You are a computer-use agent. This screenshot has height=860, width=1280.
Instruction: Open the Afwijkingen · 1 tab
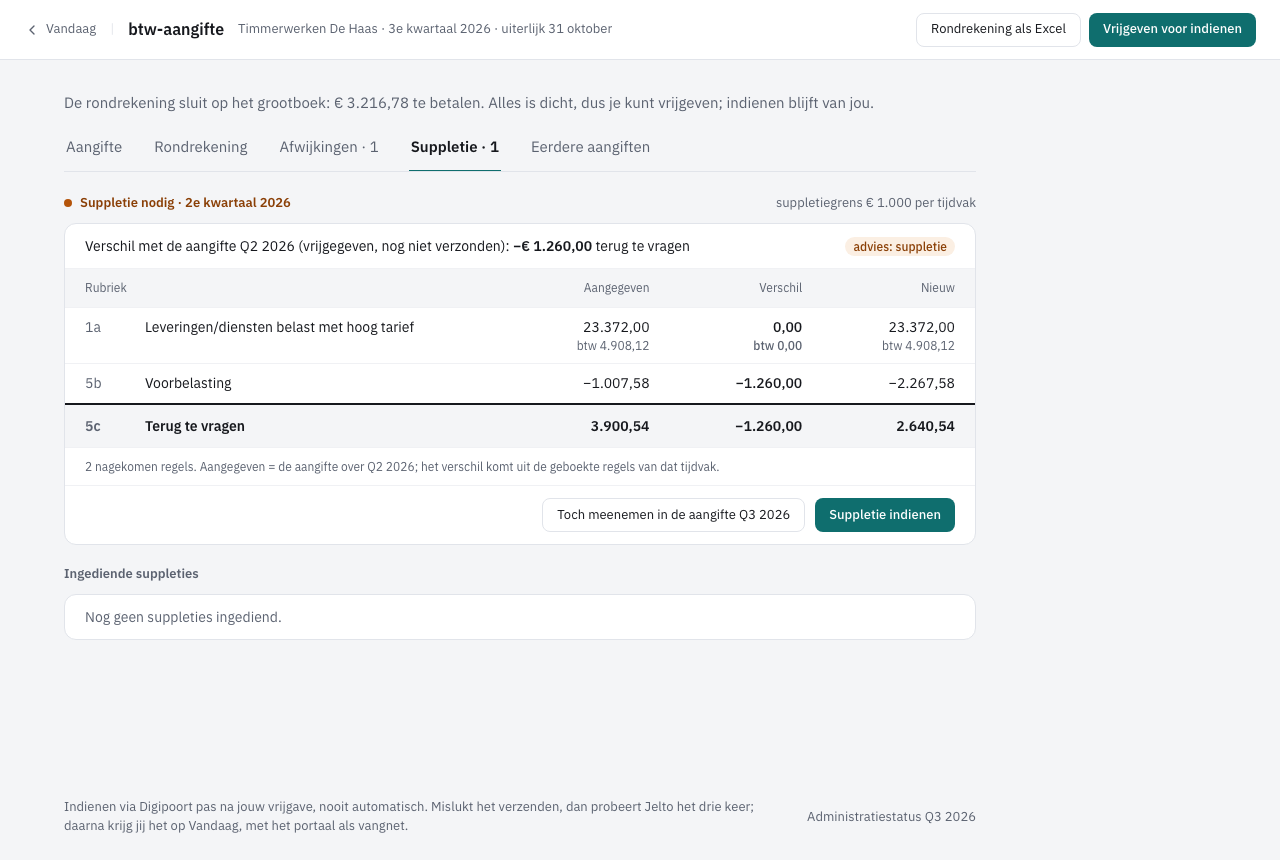(x=329, y=147)
